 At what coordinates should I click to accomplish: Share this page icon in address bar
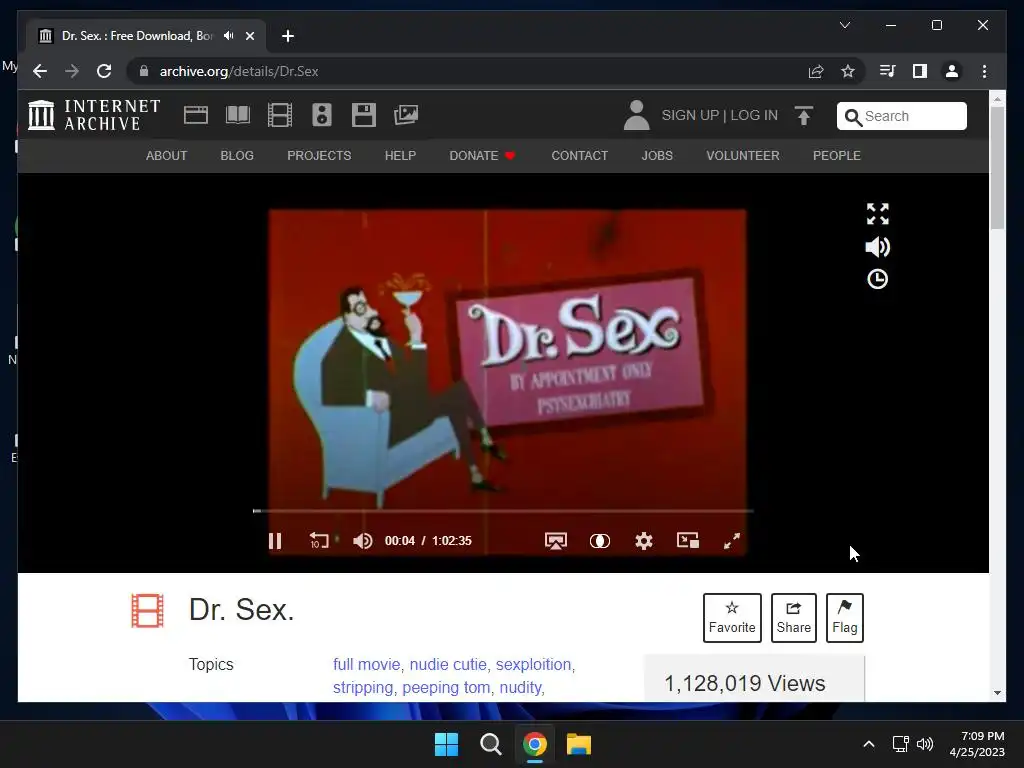point(816,71)
